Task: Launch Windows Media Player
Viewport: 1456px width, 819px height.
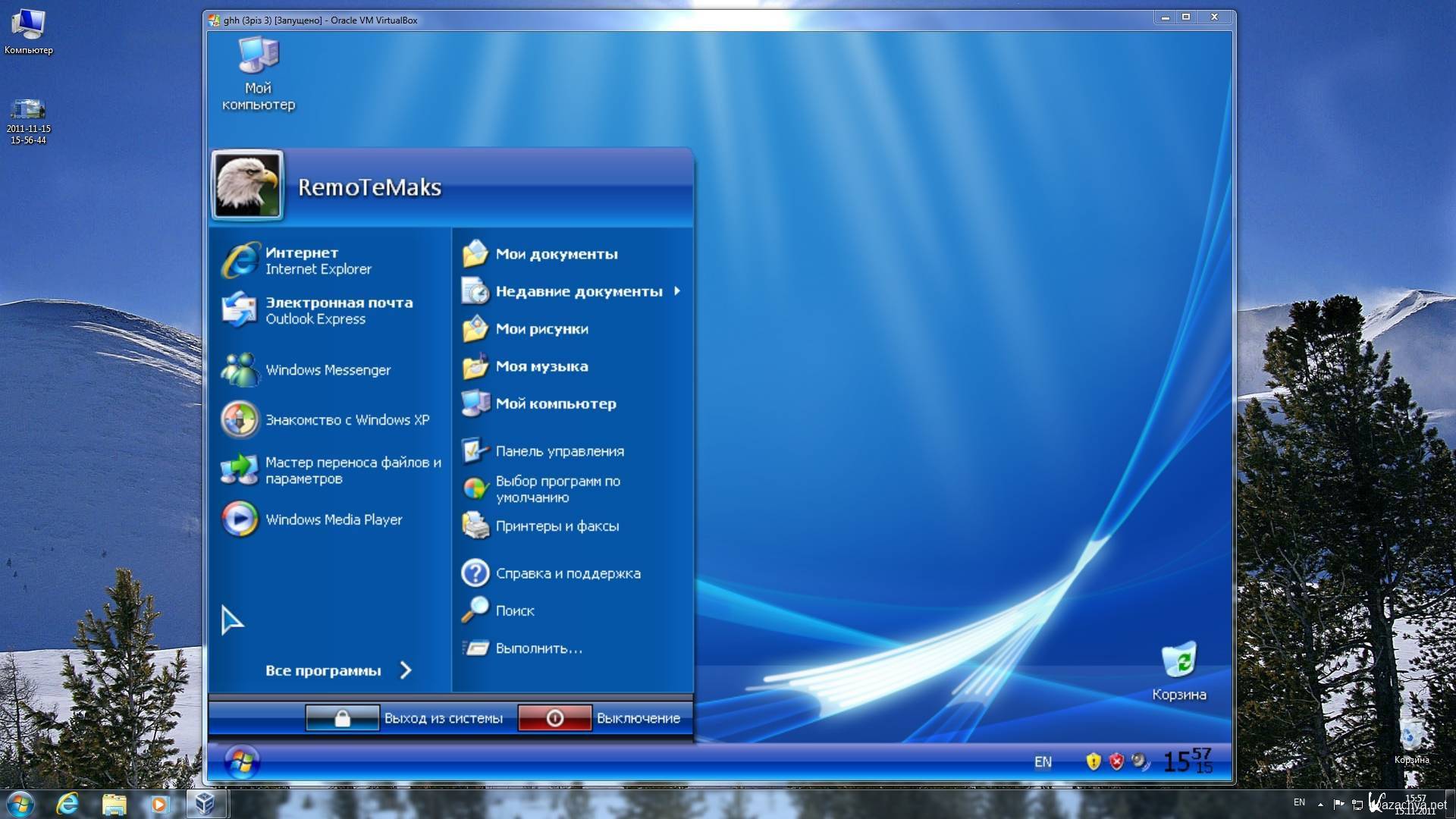Action: 332,519
